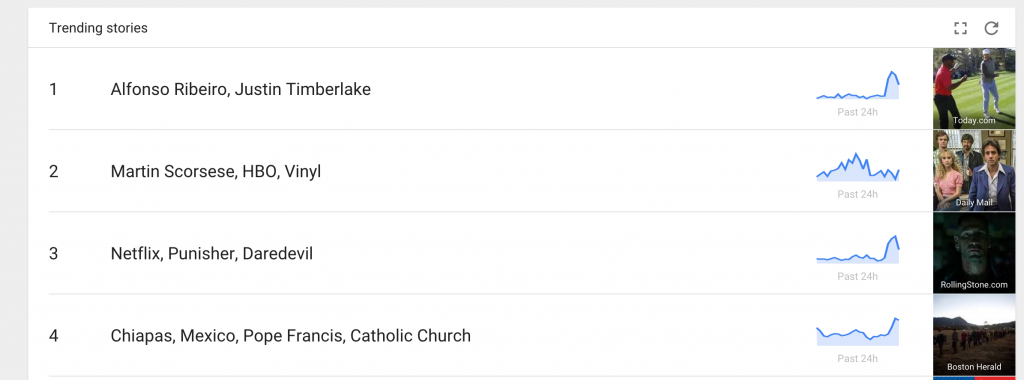Click the fullscreen expand icon

[x=960, y=28]
